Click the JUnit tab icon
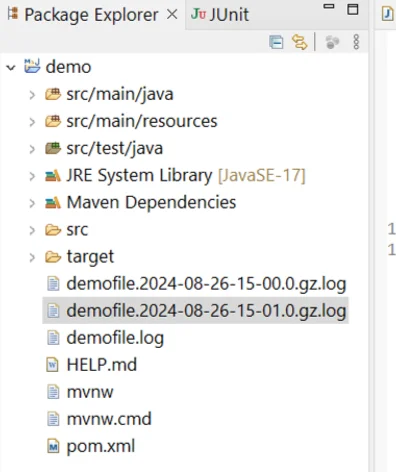The width and height of the screenshot is (396, 472). [x=198, y=14]
